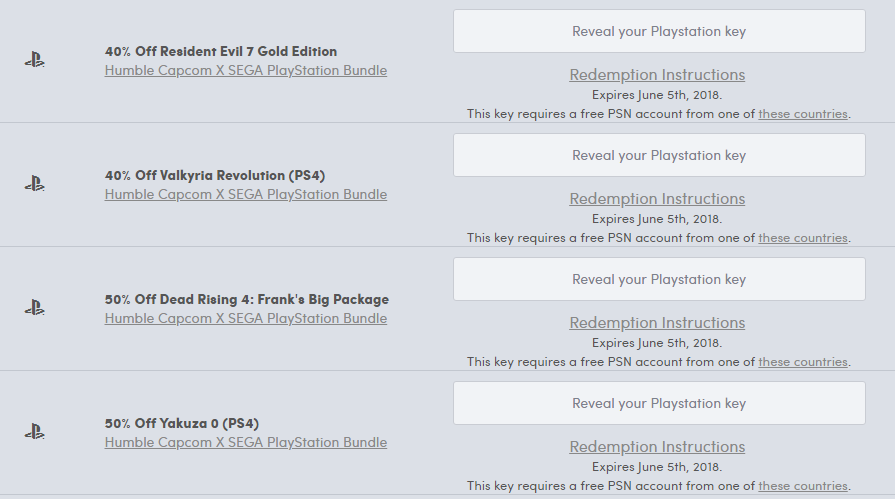Open bundle link under Yakuza 0 title

tap(245, 442)
